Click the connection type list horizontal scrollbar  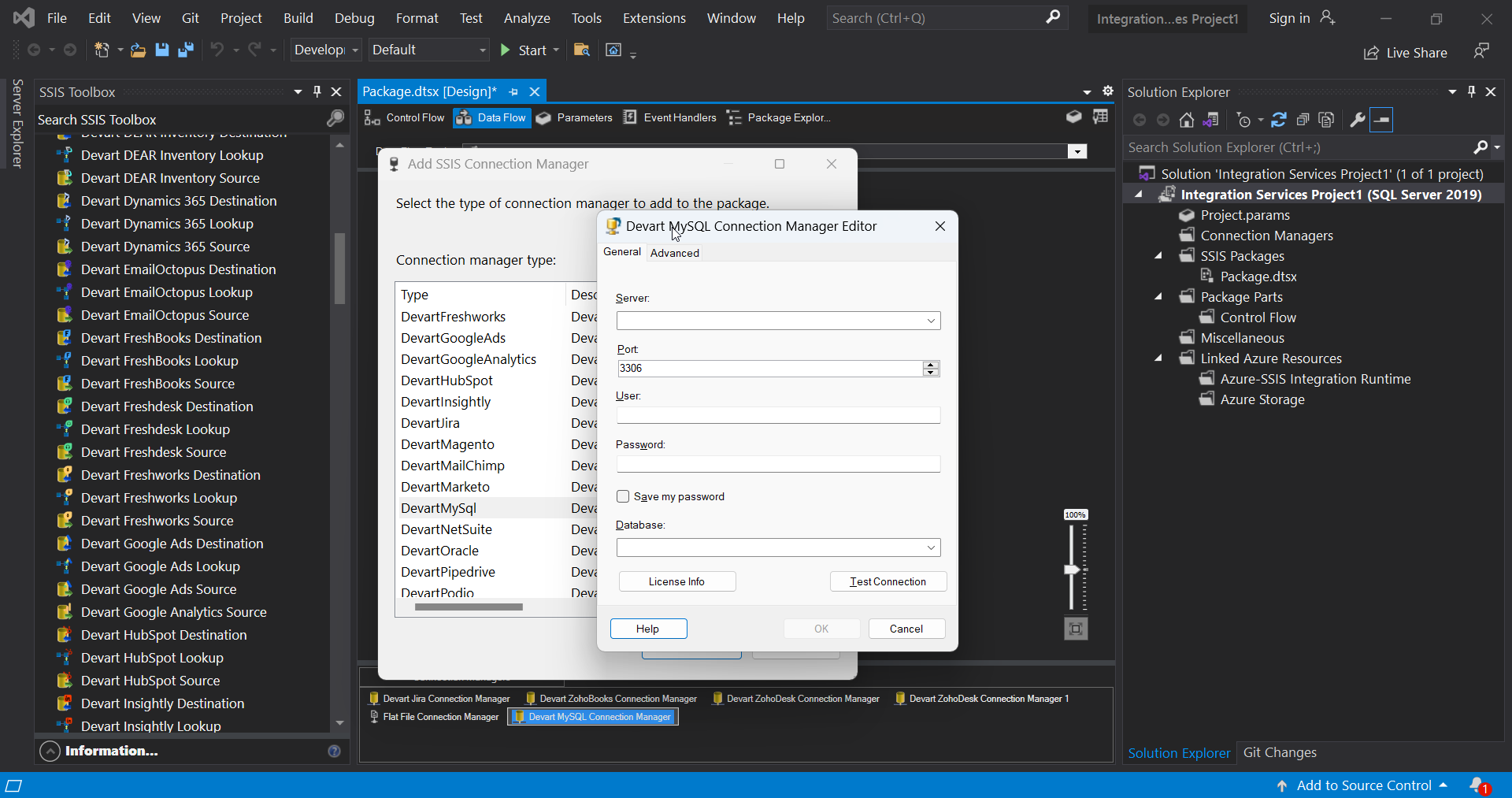(x=469, y=607)
